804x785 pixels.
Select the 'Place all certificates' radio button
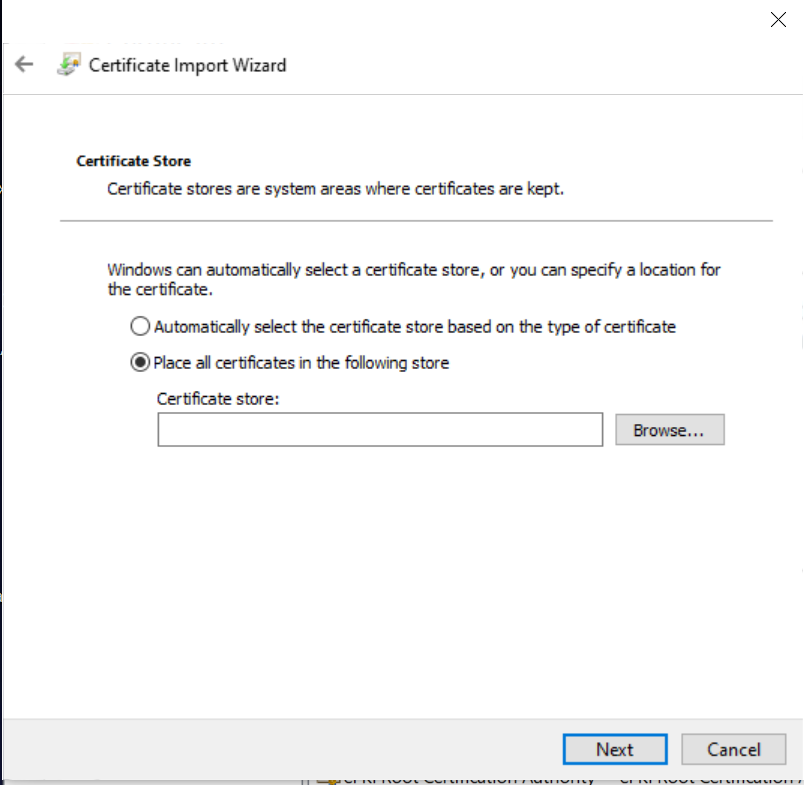click(x=140, y=362)
